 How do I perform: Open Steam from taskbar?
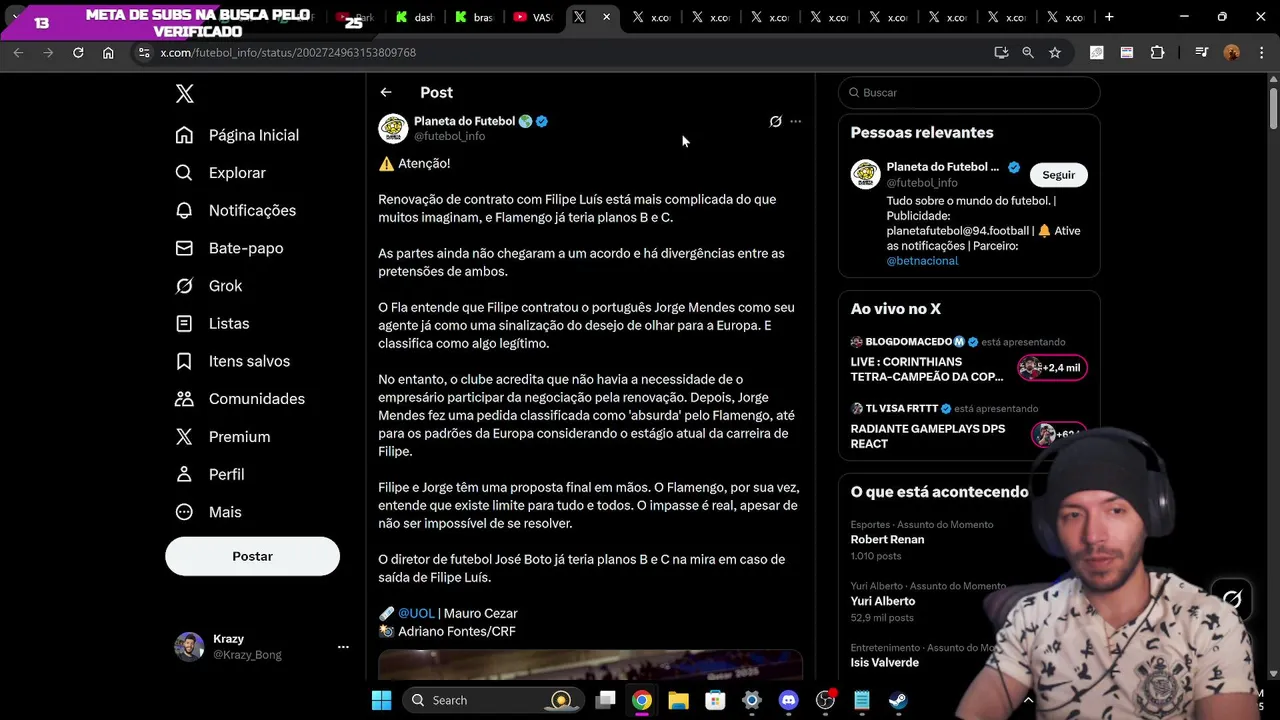click(x=898, y=700)
